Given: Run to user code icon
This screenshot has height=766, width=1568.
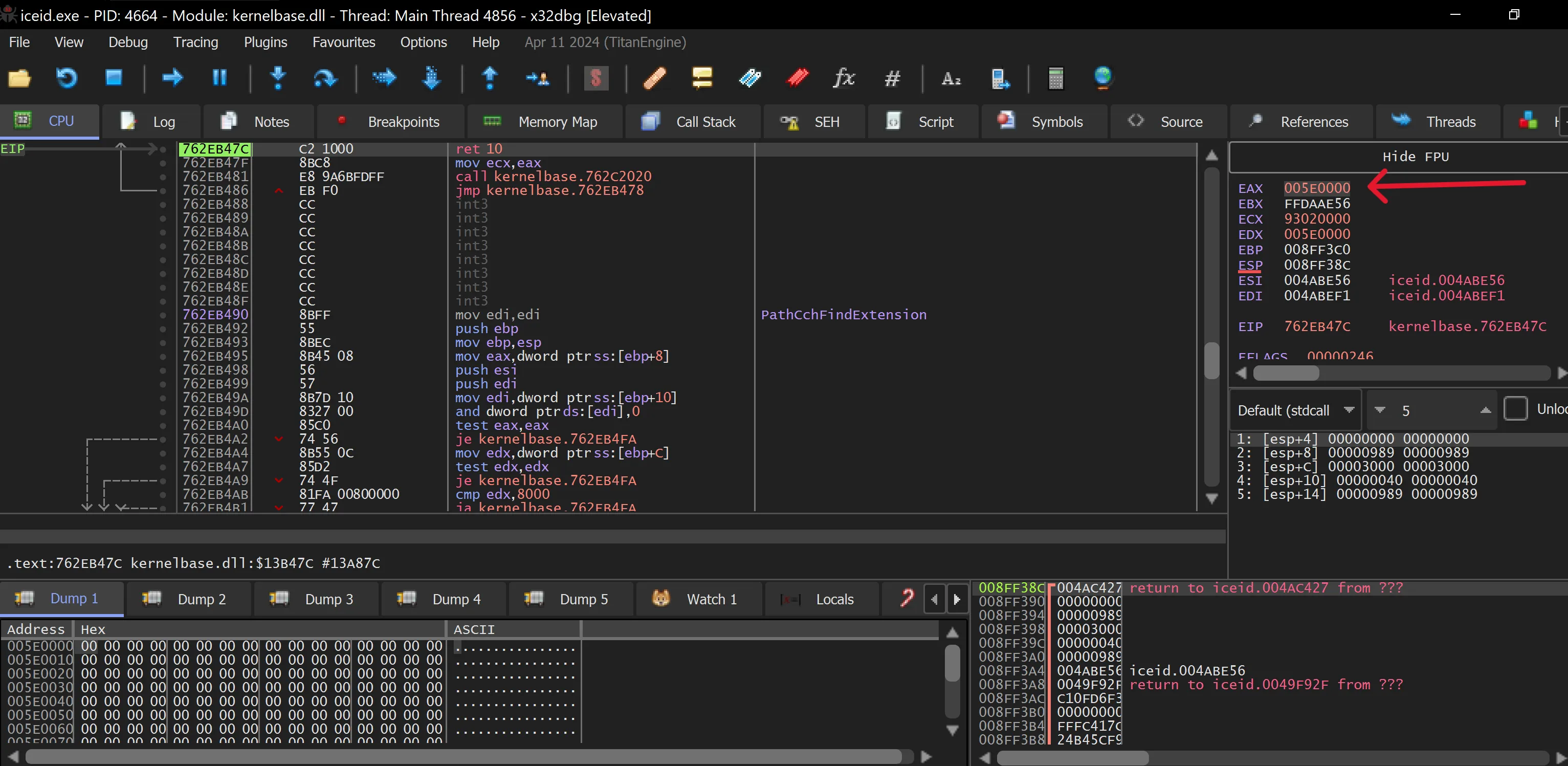Looking at the screenshot, I should point(538,78).
